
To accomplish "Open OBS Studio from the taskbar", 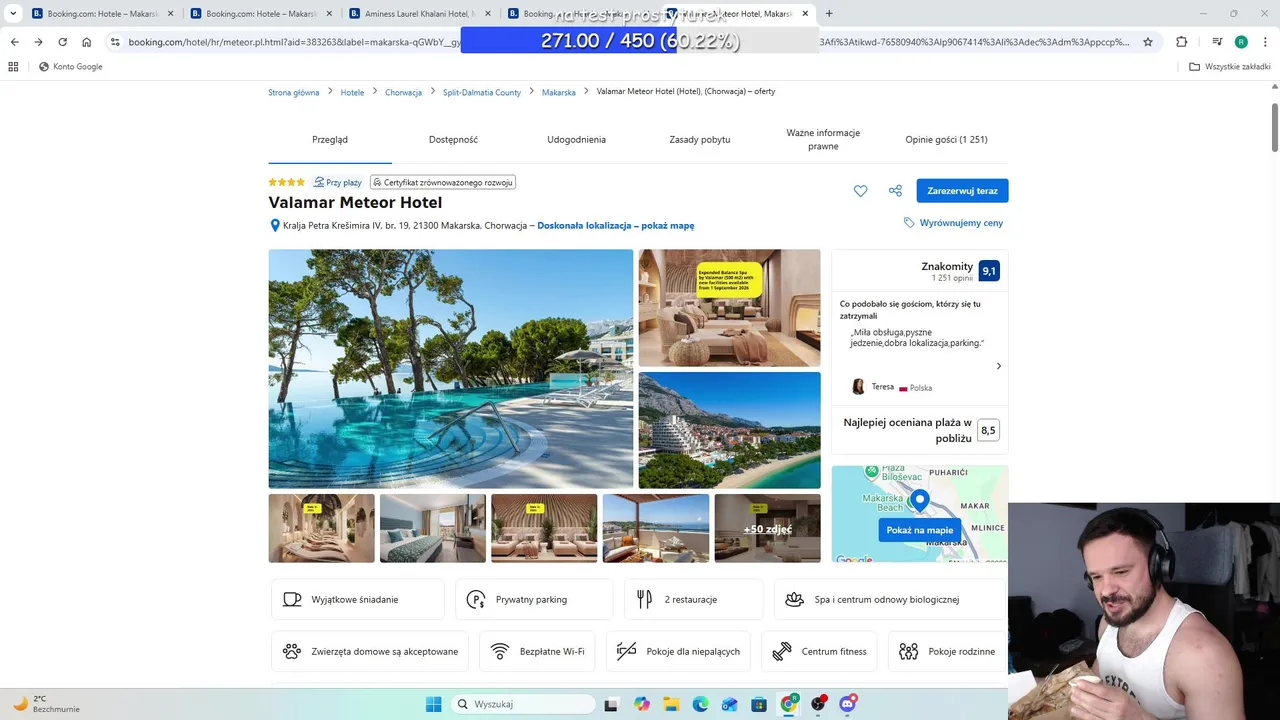I will click(x=819, y=704).
